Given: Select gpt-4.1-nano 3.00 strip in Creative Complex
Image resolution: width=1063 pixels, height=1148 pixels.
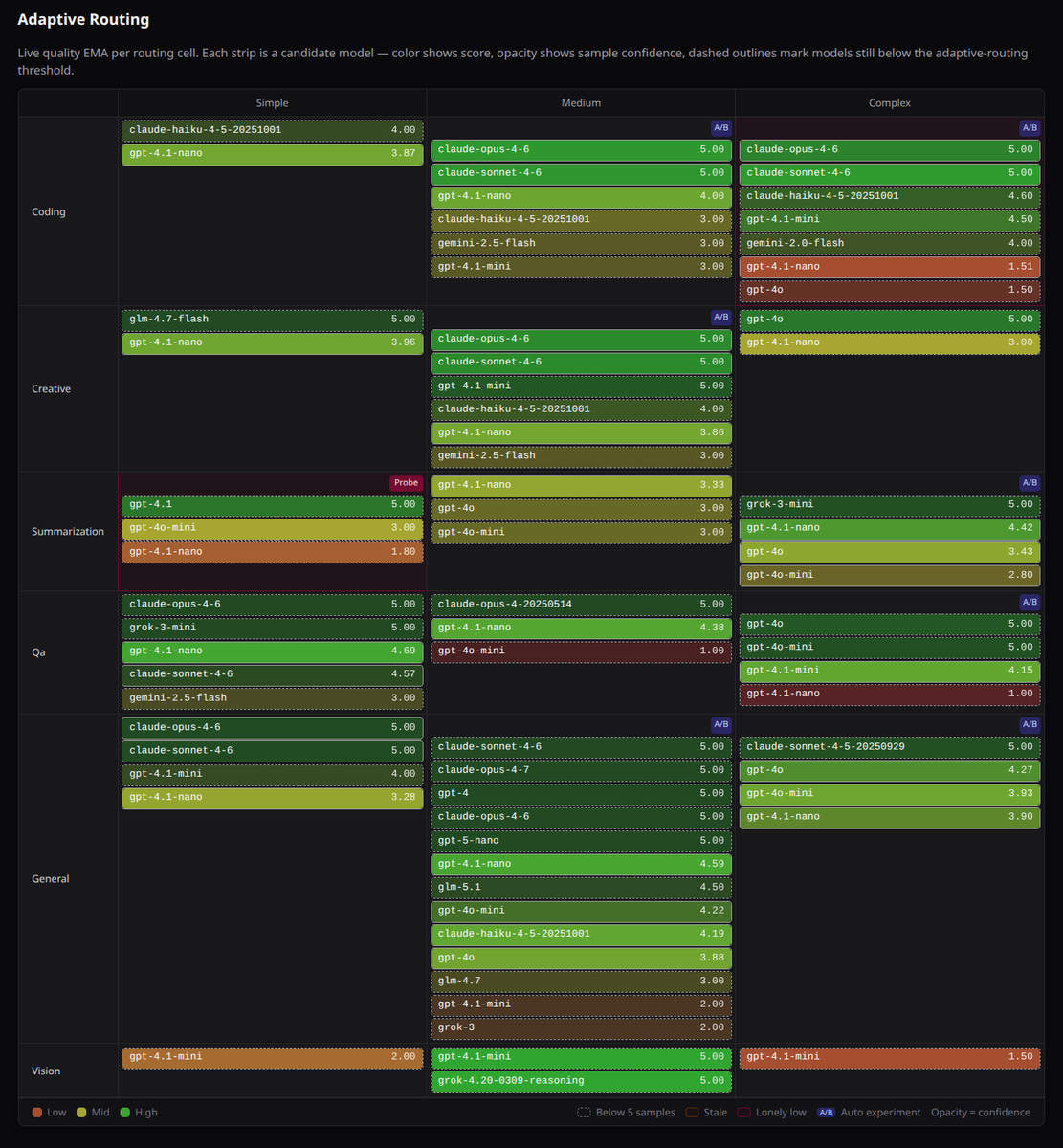Looking at the screenshot, I should tap(890, 343).
